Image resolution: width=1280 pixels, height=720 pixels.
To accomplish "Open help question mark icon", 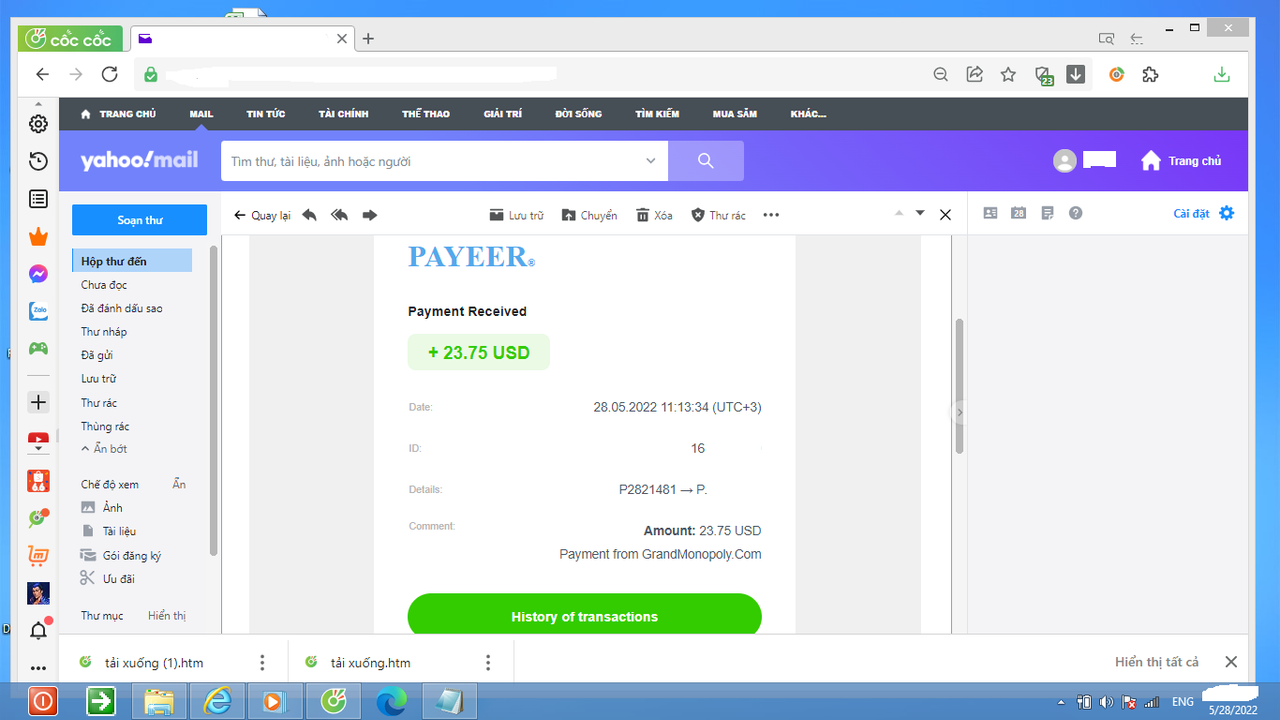I will tap(1075, 213).
